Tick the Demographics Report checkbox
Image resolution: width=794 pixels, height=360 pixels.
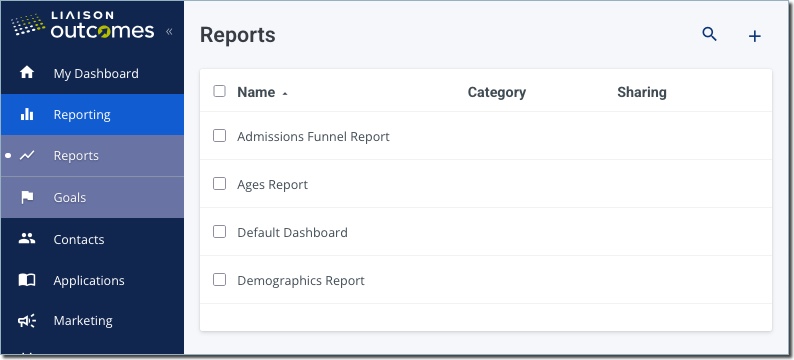point(219,279)
